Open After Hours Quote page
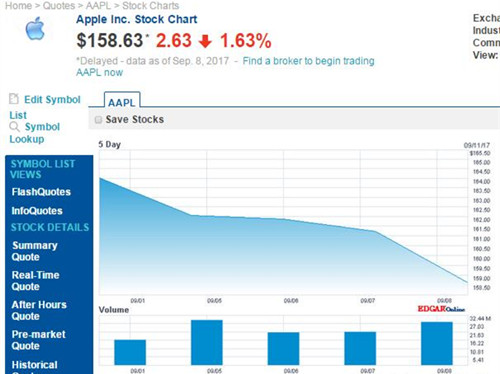The image size is (500, 374). point(39,310)
